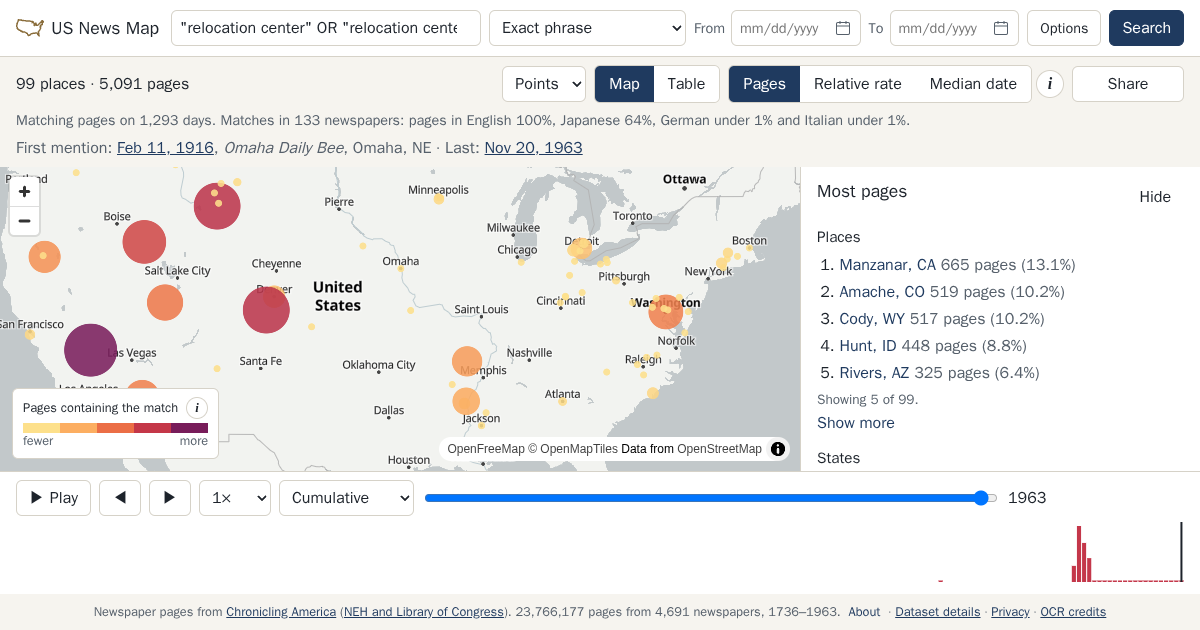Open the Exact phrase match type dropdown

click(587, 28)
